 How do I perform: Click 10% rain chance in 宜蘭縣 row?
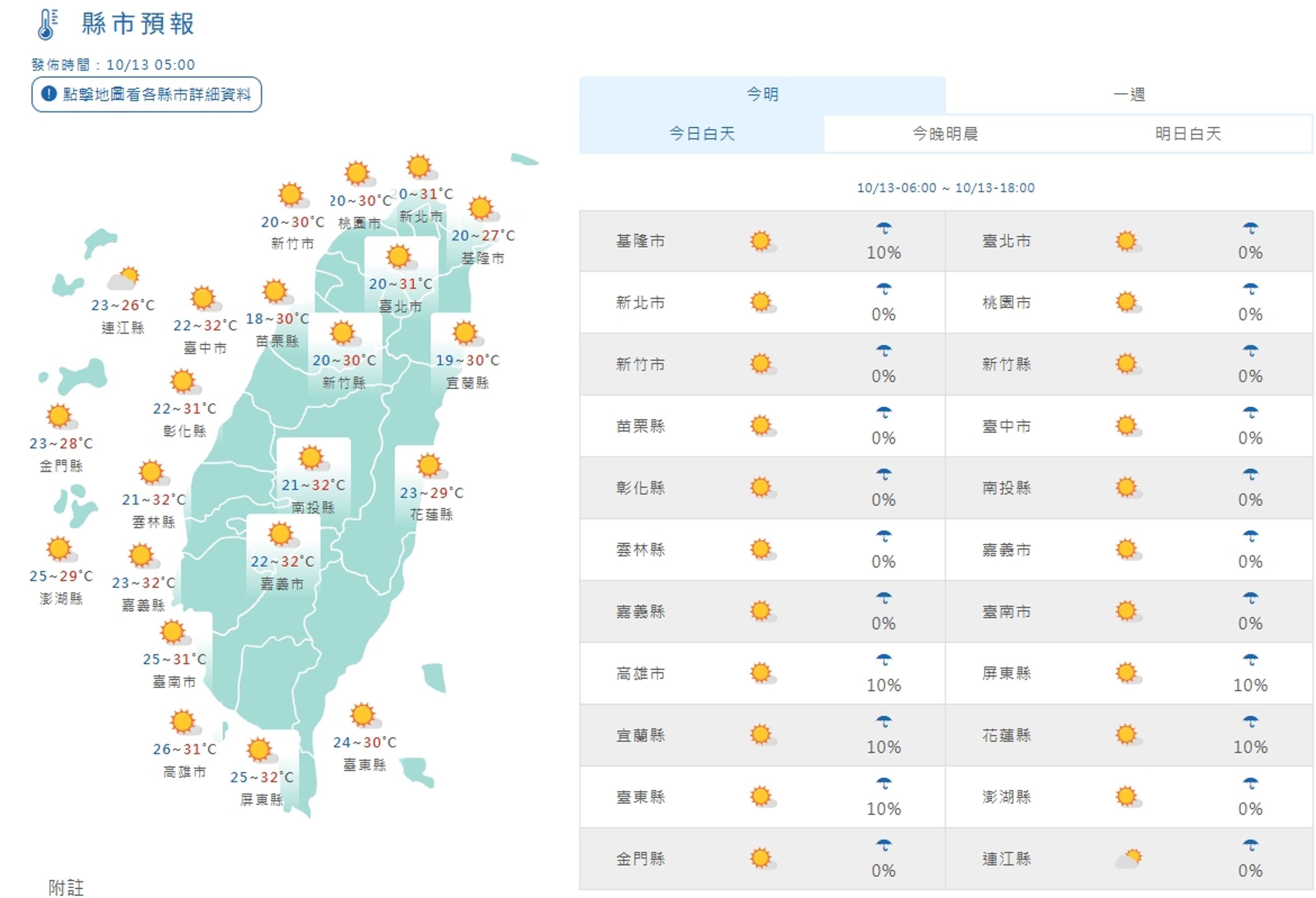pyautogui.click(x=884, y=747)
